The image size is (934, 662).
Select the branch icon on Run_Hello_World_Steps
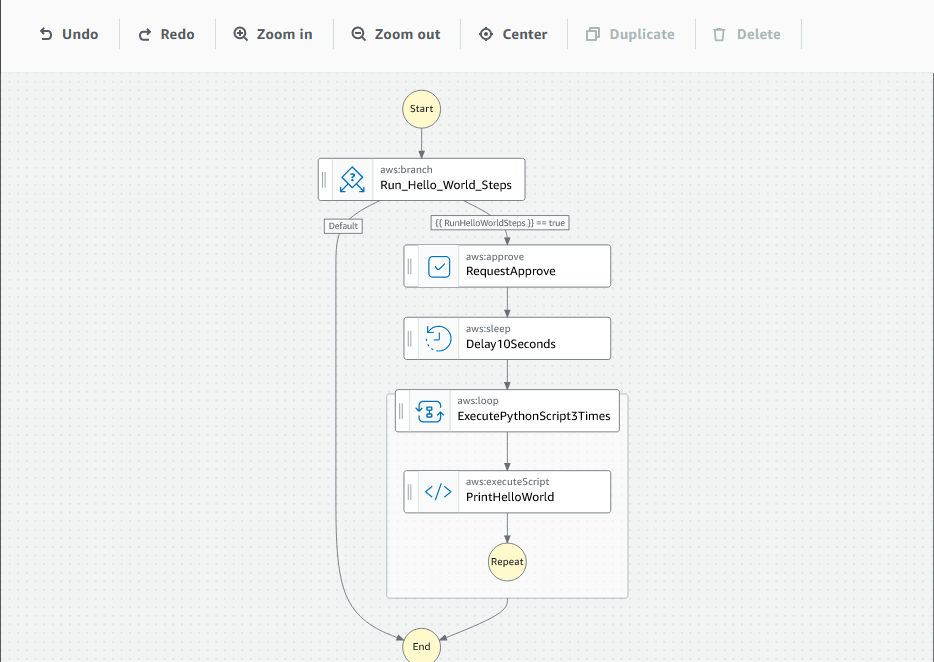pyautogui.click(x=351, y=179)
